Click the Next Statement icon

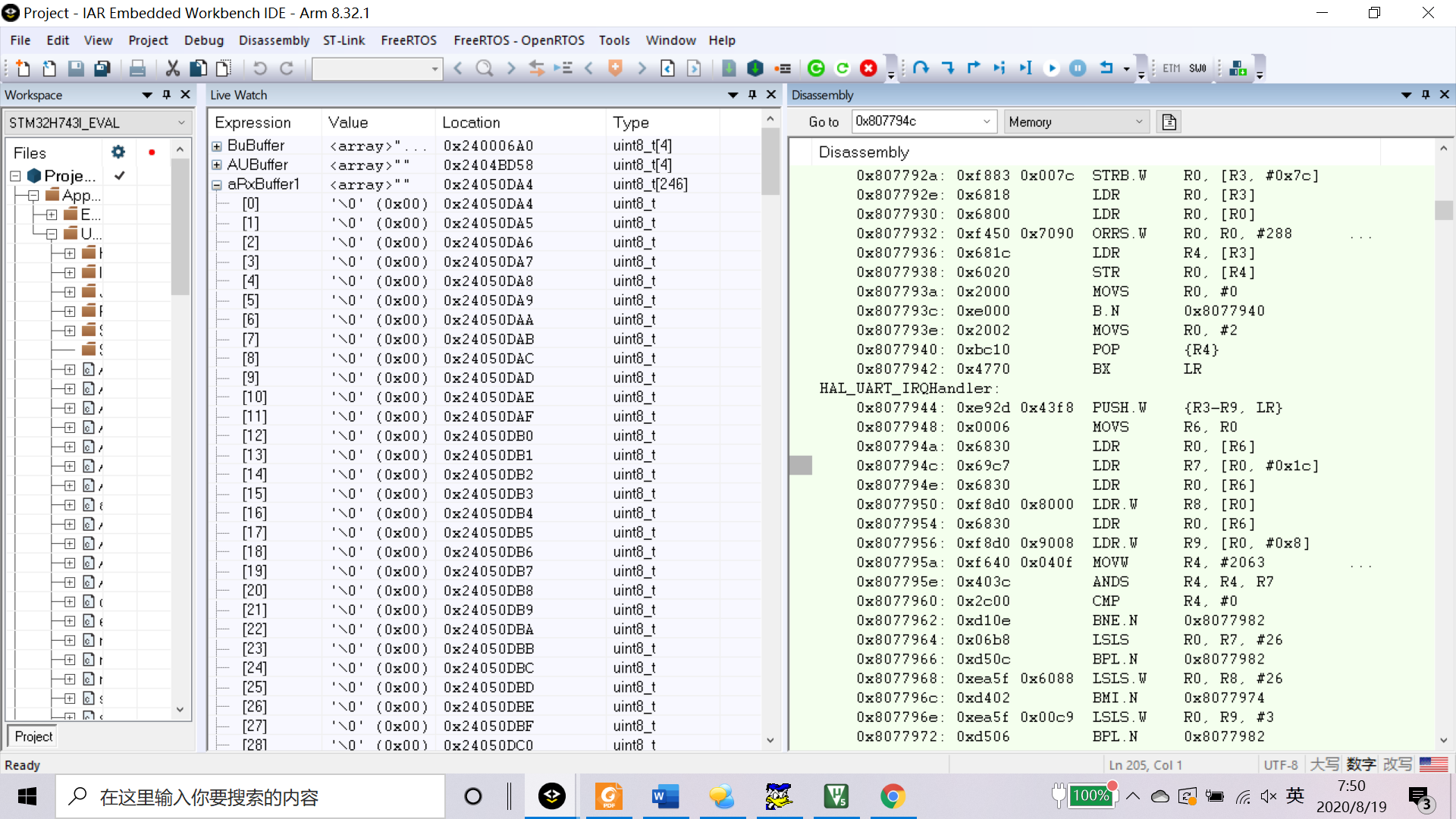pos(999,68)
